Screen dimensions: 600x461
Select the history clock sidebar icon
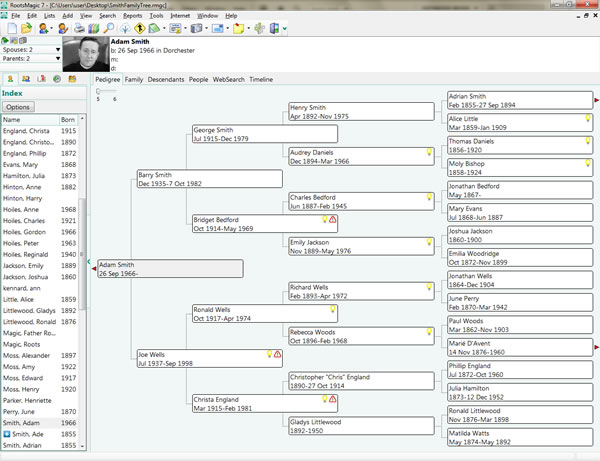pos(57,79)
